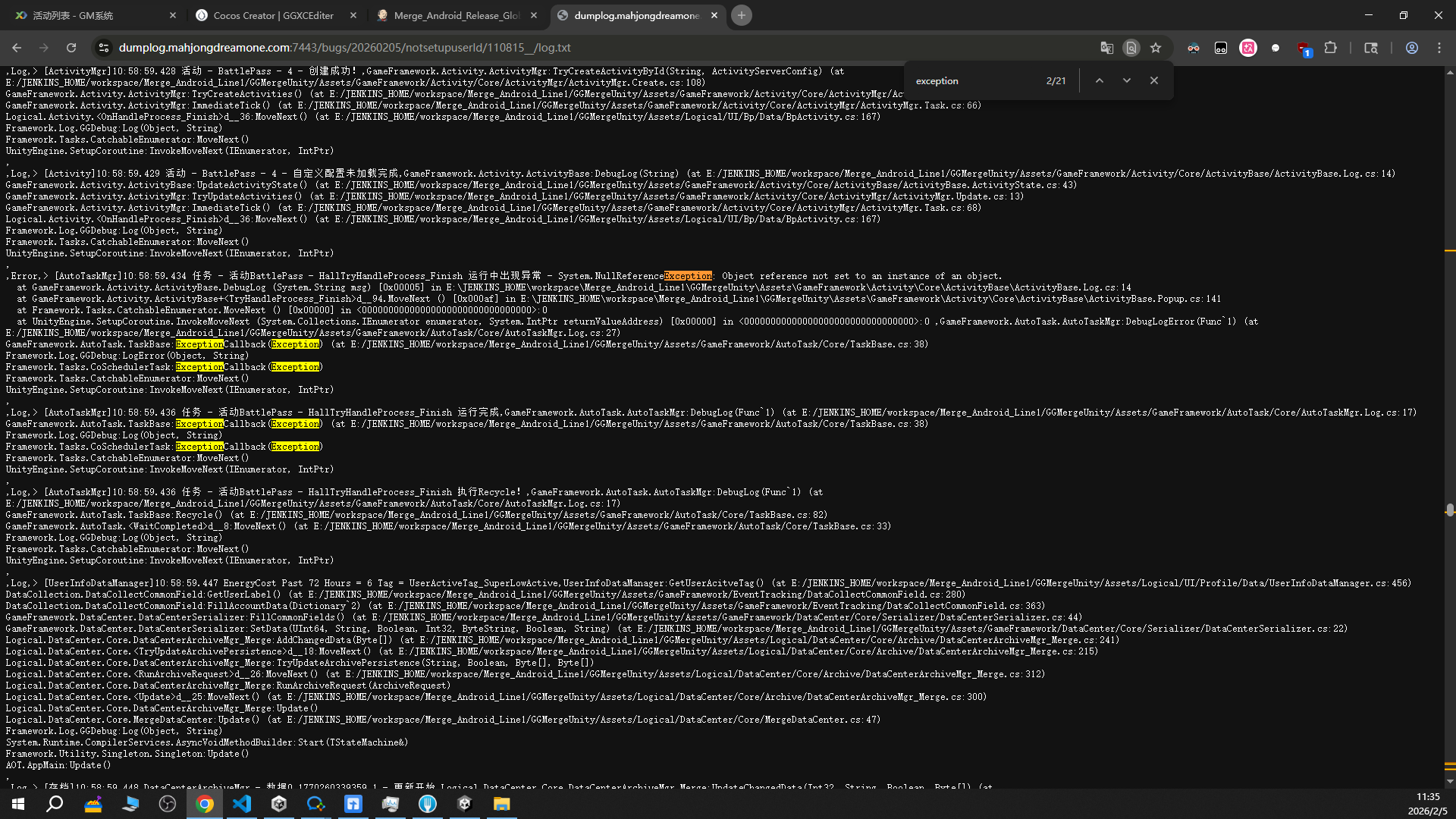Open a new browser tab
The width and height of the screenshot is (1456, 819).
coord(742,15)
